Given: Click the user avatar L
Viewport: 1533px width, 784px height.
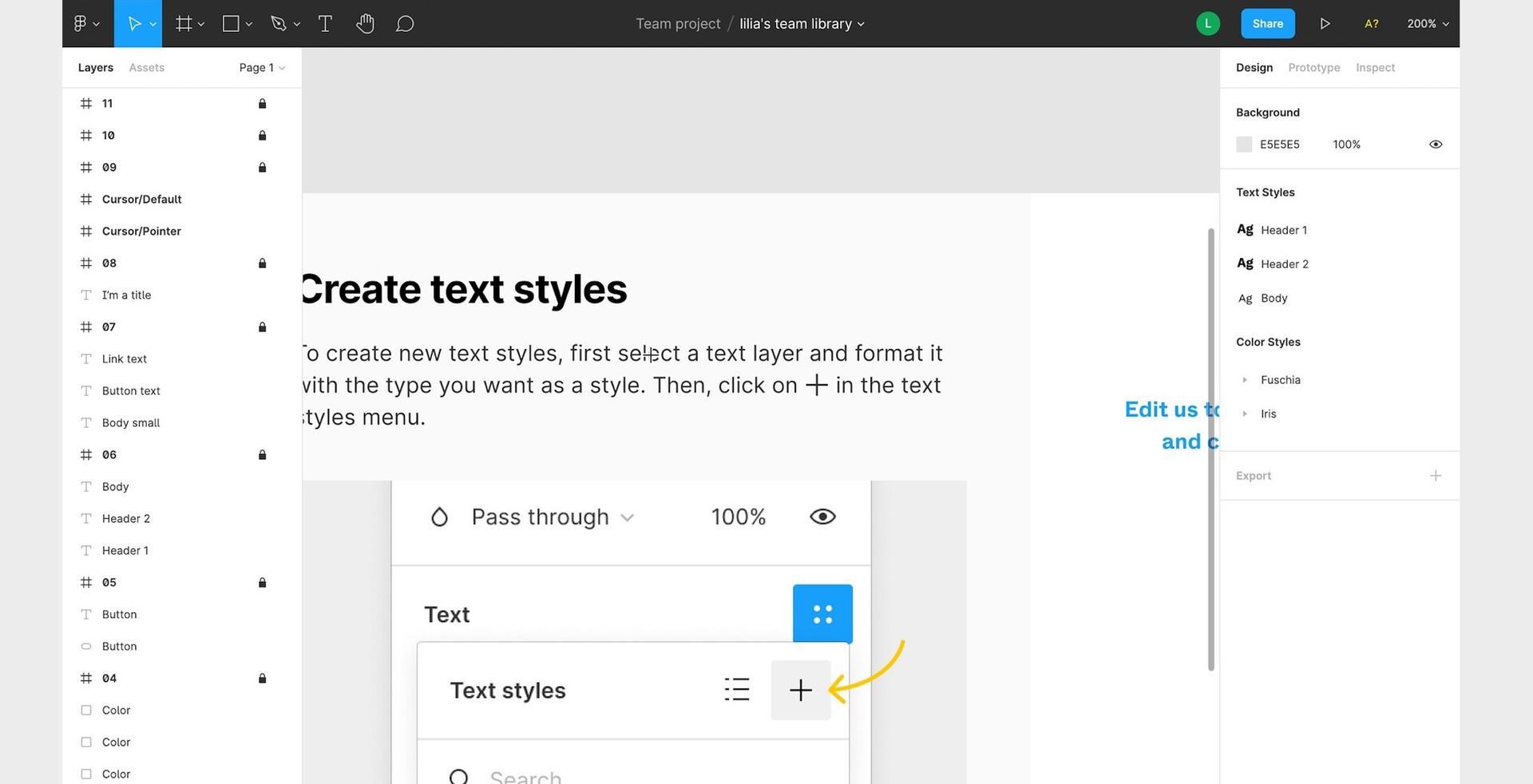Looking at the screenshot, I should tap(1207, 24).
